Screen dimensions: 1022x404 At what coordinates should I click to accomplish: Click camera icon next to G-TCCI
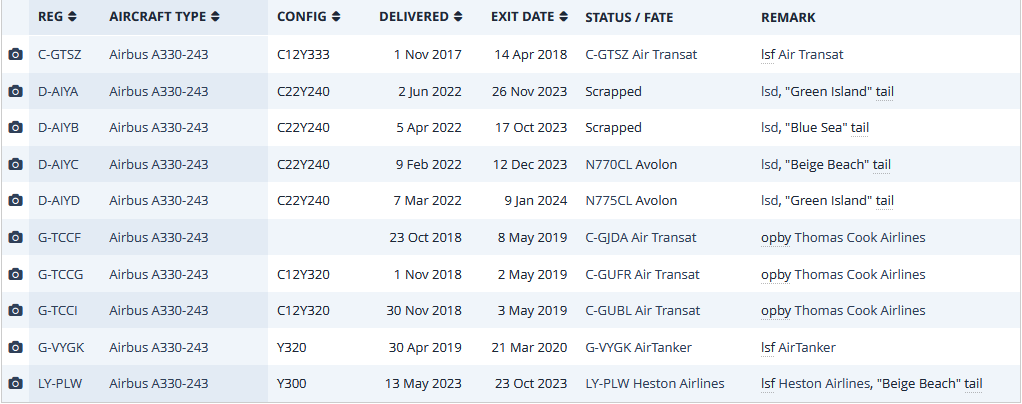tap(15, 311)
